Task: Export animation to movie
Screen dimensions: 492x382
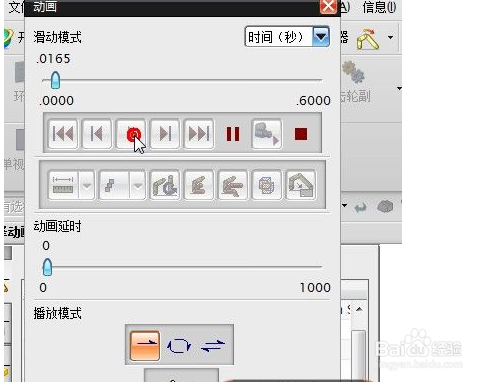Action: 267,134
